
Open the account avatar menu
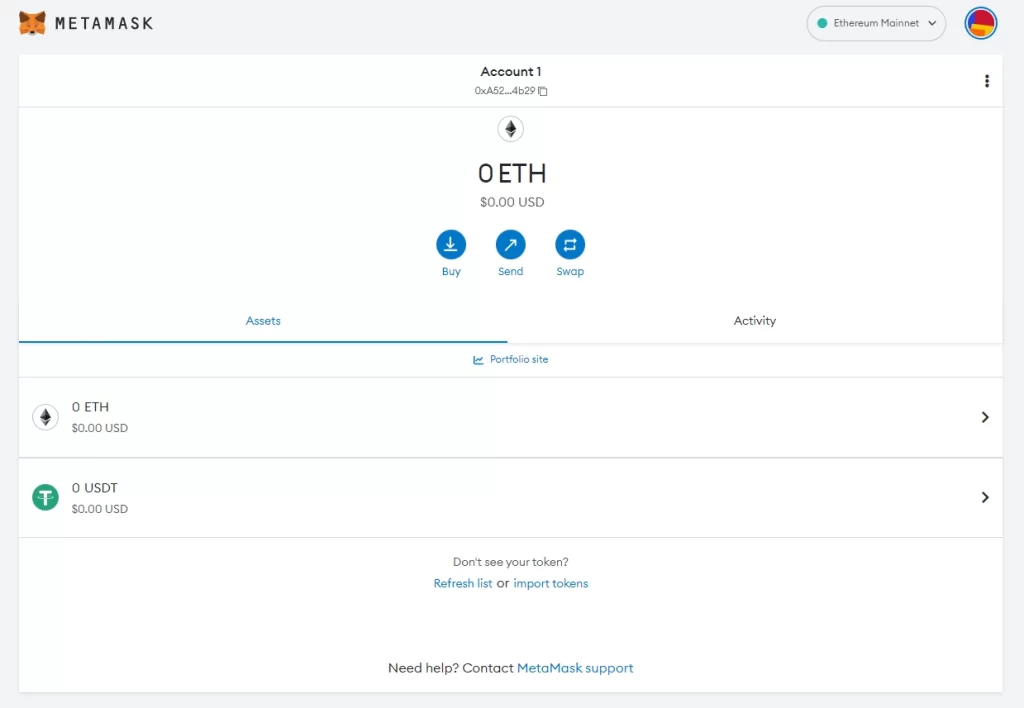click(980, 23)
